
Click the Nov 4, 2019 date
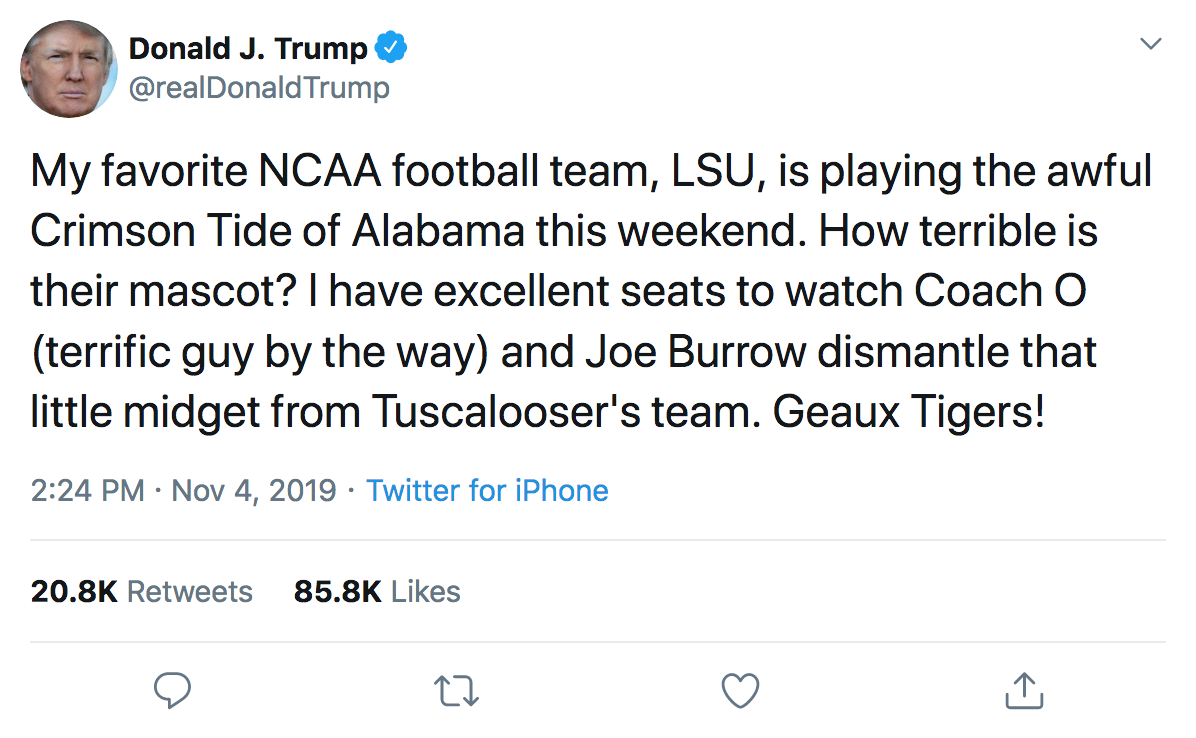(254, 491)
